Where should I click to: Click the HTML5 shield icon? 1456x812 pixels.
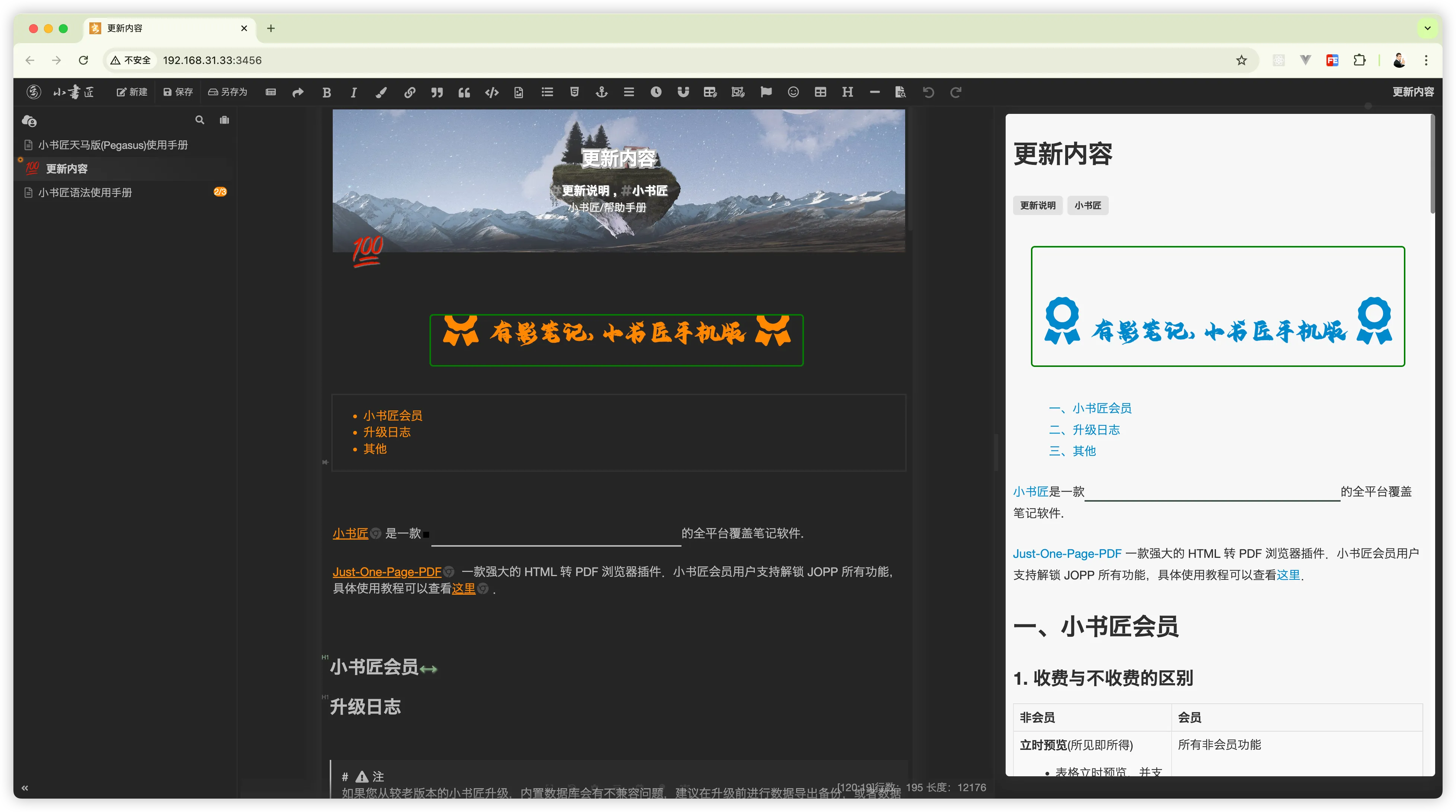tap(574, 92)
